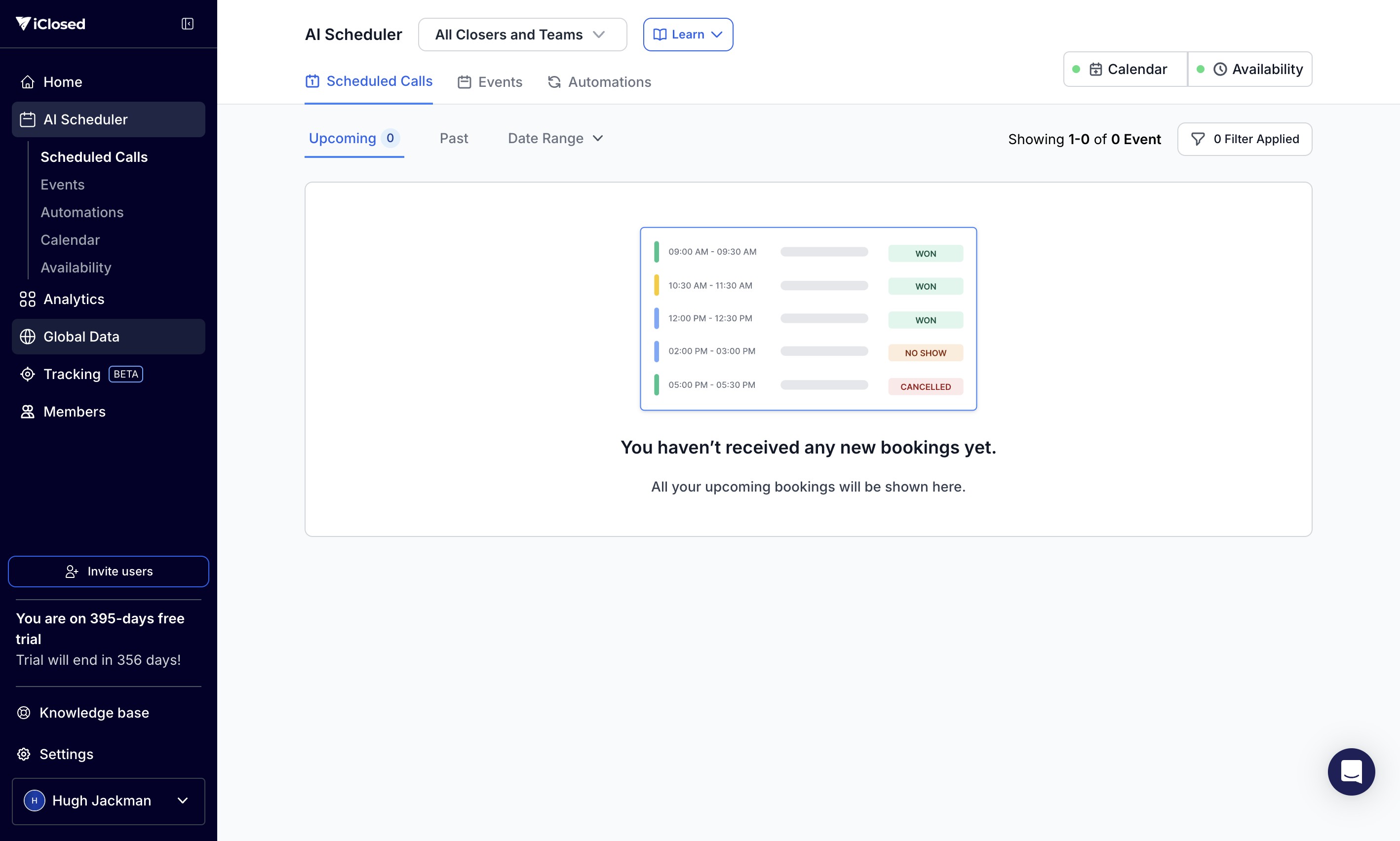Click the Knowledge base lifebuoy icon
Viewport: 1400px width, 841px height.
click(x=24, y=713)
